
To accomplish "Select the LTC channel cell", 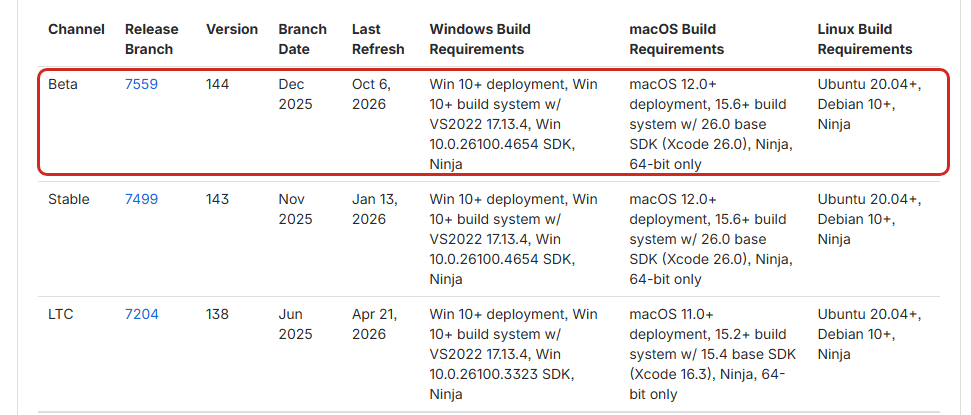I will tap(61, 315).
